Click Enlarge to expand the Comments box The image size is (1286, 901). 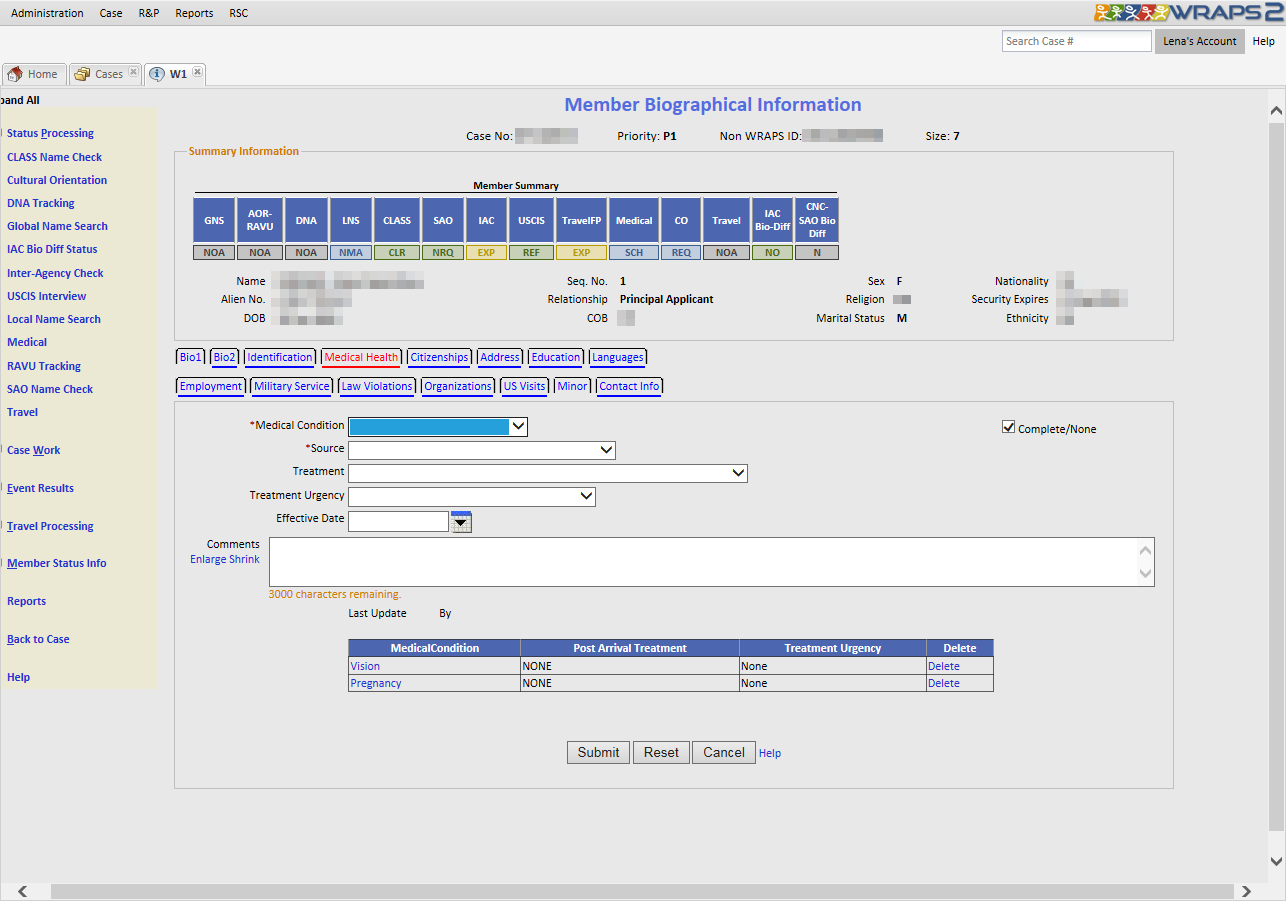click(x=209, y=559)
